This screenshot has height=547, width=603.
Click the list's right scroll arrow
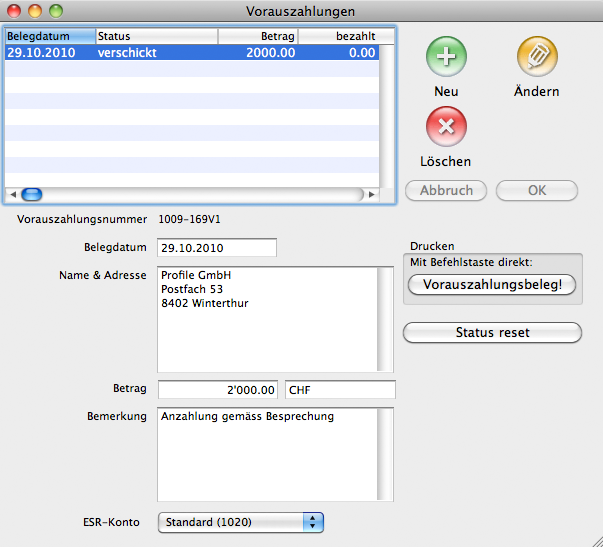[x=372, y=194]
